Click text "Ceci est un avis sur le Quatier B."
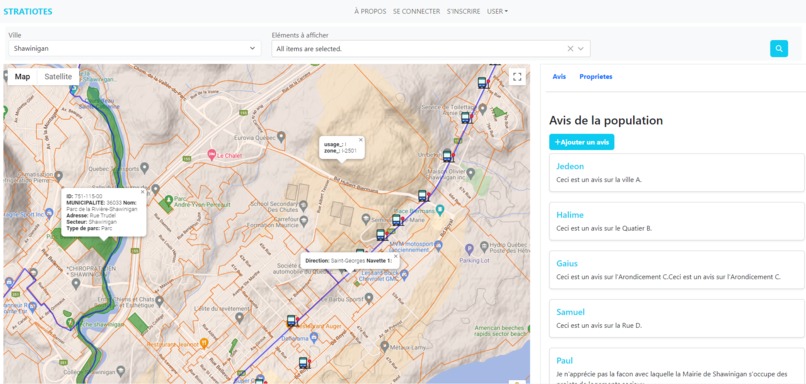Viewport: 806px width, 384px height. point(604,228)
